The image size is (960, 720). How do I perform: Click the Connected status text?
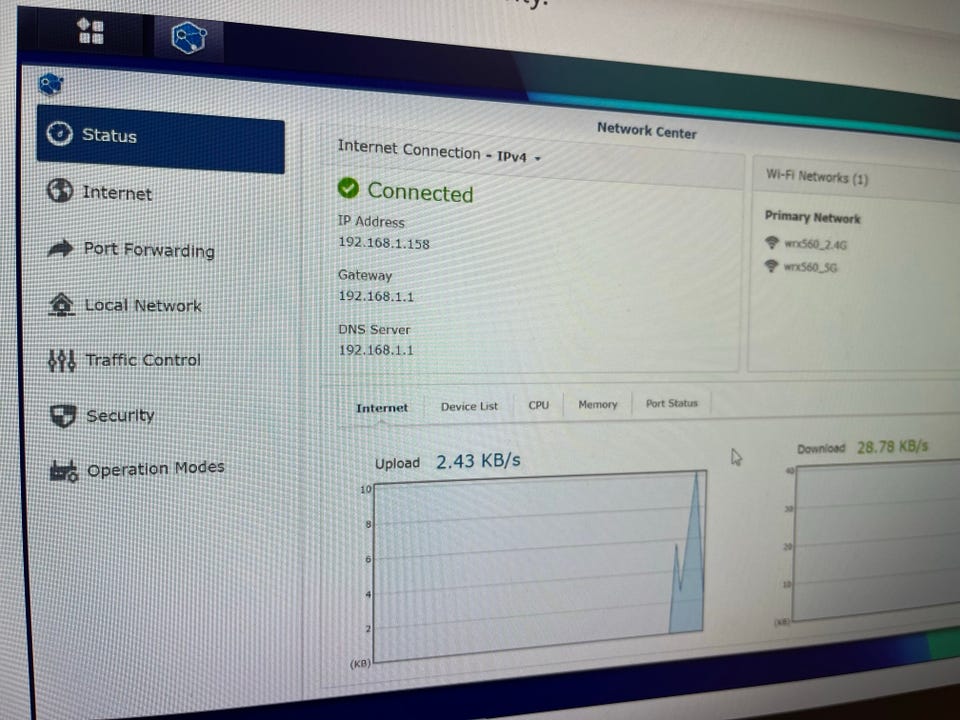[x=420, y=192]
